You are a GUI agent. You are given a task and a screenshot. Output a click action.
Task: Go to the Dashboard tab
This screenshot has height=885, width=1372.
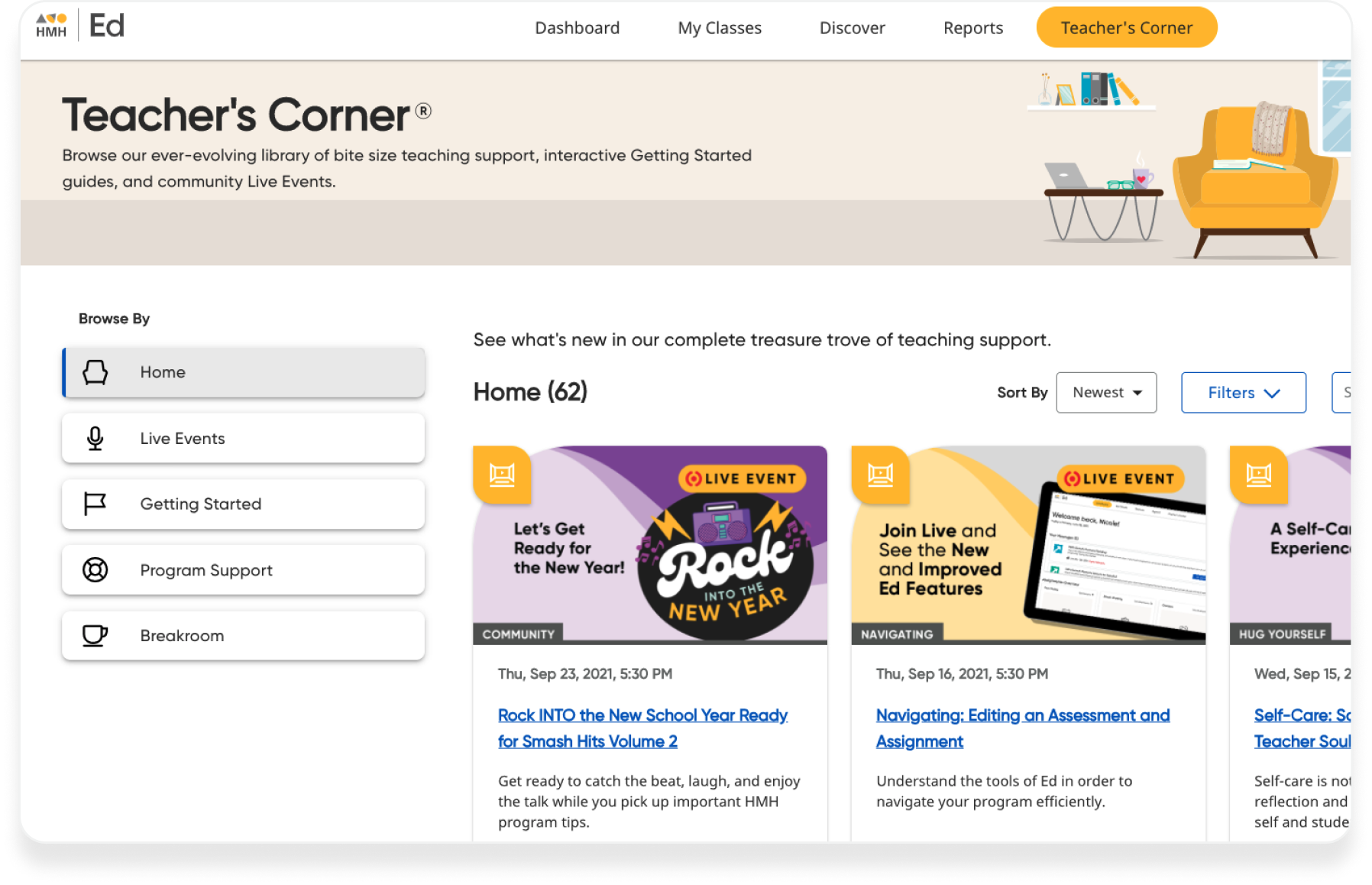click(x=578, y=28)
